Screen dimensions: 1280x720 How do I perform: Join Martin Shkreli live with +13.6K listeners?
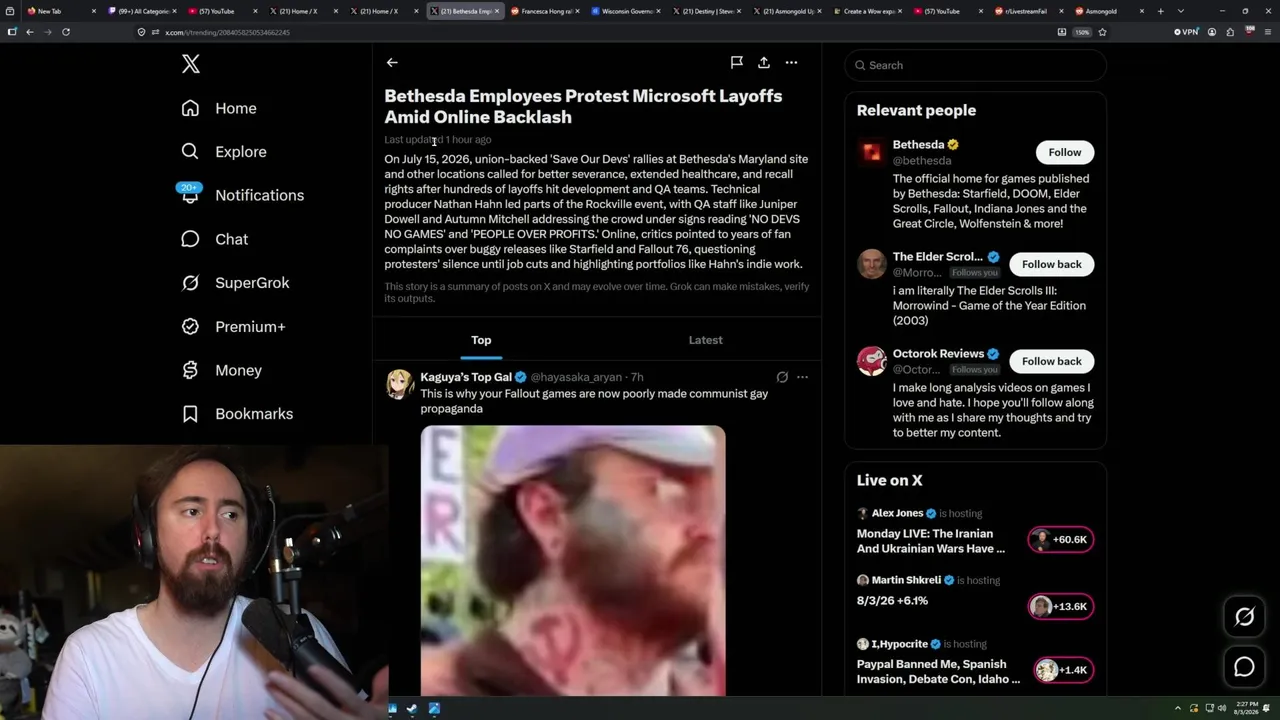tap(1060, 606)
